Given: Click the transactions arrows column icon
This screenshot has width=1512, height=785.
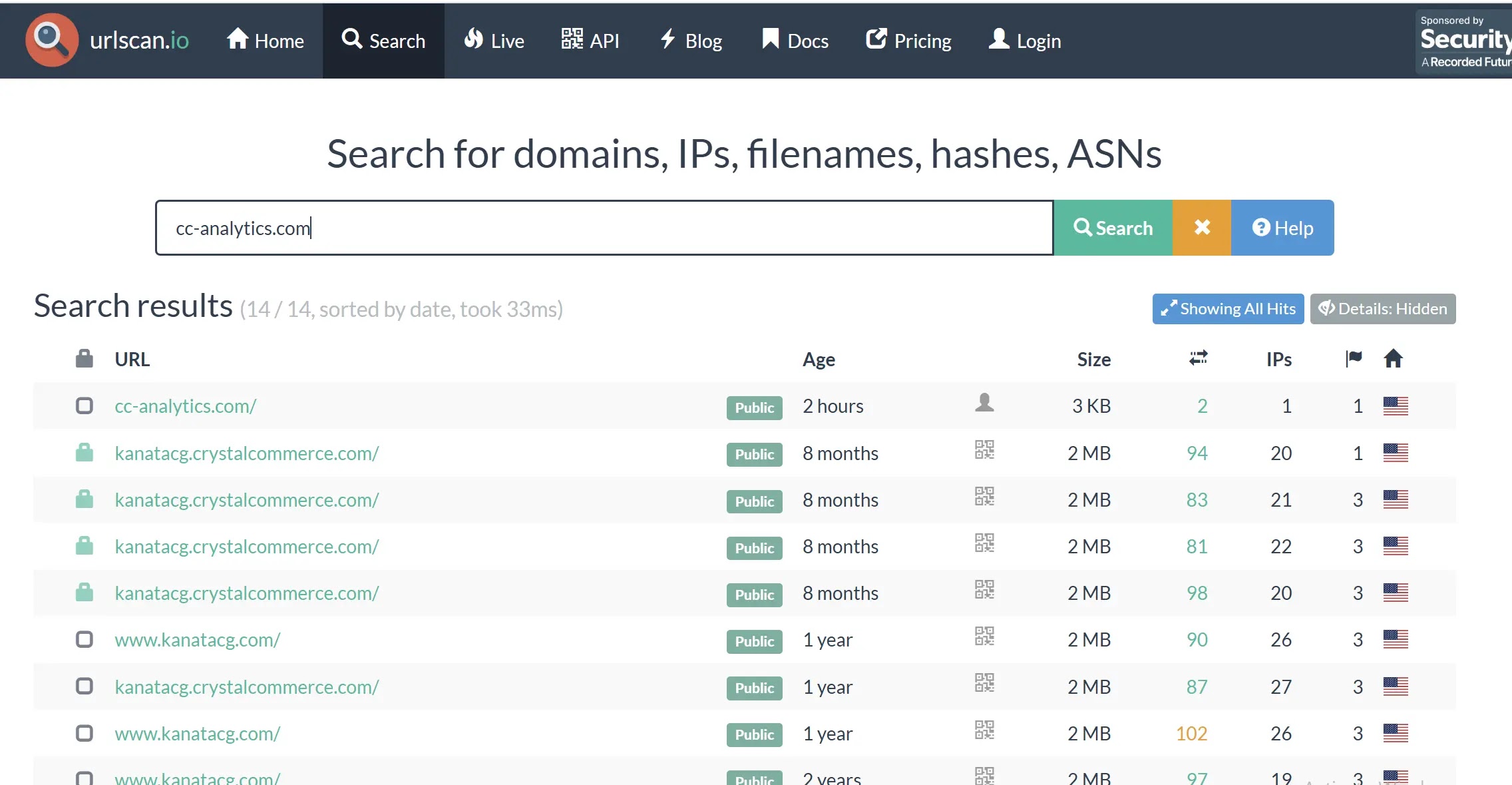Looking at the screenshot, I should pyautogui.click(x=1198, y=358).
